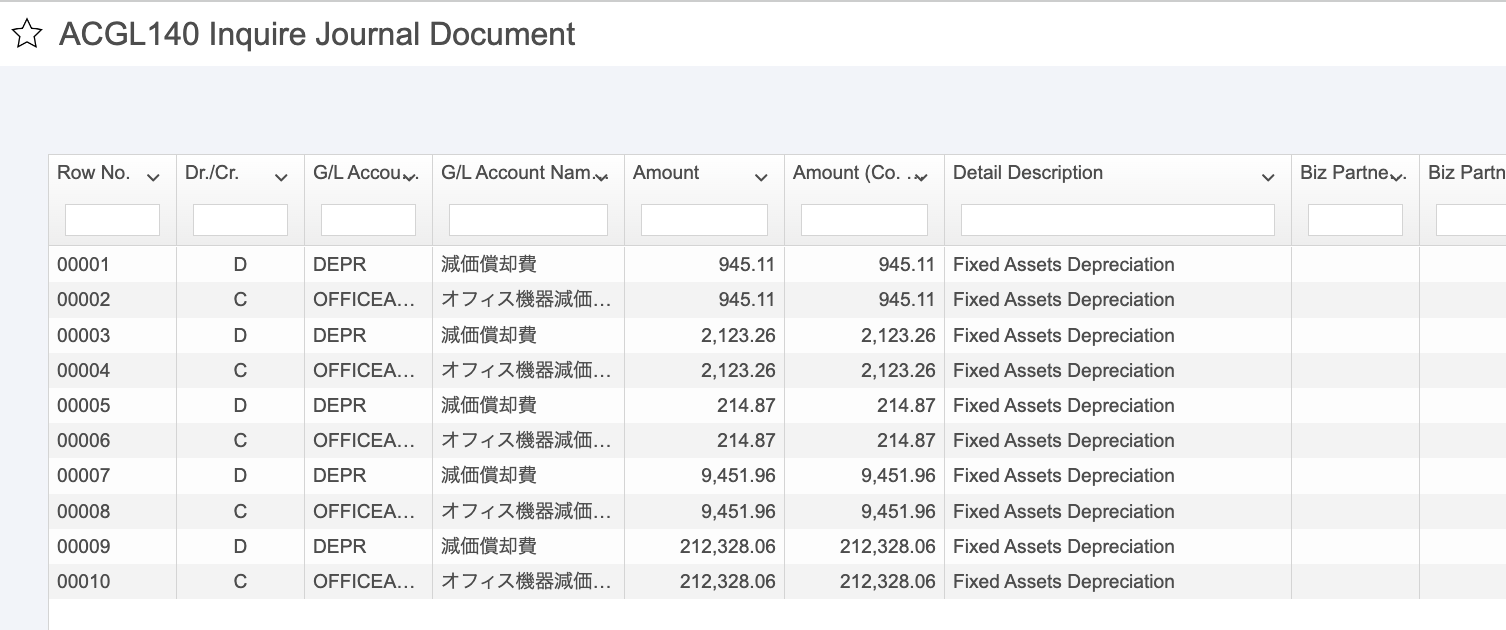
Task: Select row number 00001
Action: coord(84,265)
